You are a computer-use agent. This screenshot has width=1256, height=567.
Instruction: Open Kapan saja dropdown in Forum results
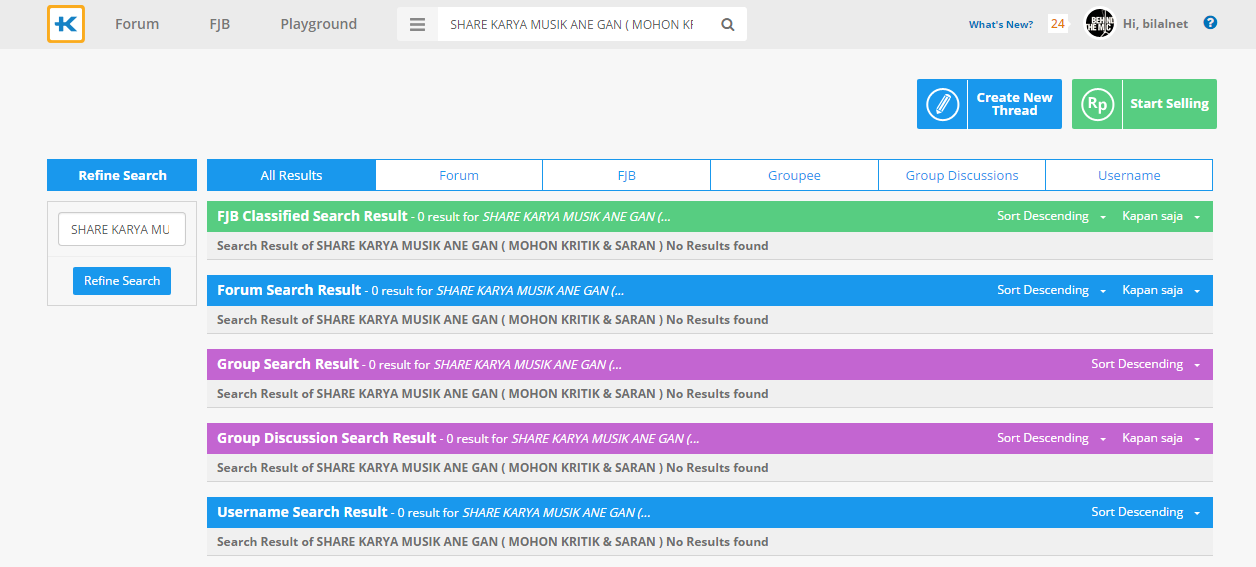point(1160,290)
